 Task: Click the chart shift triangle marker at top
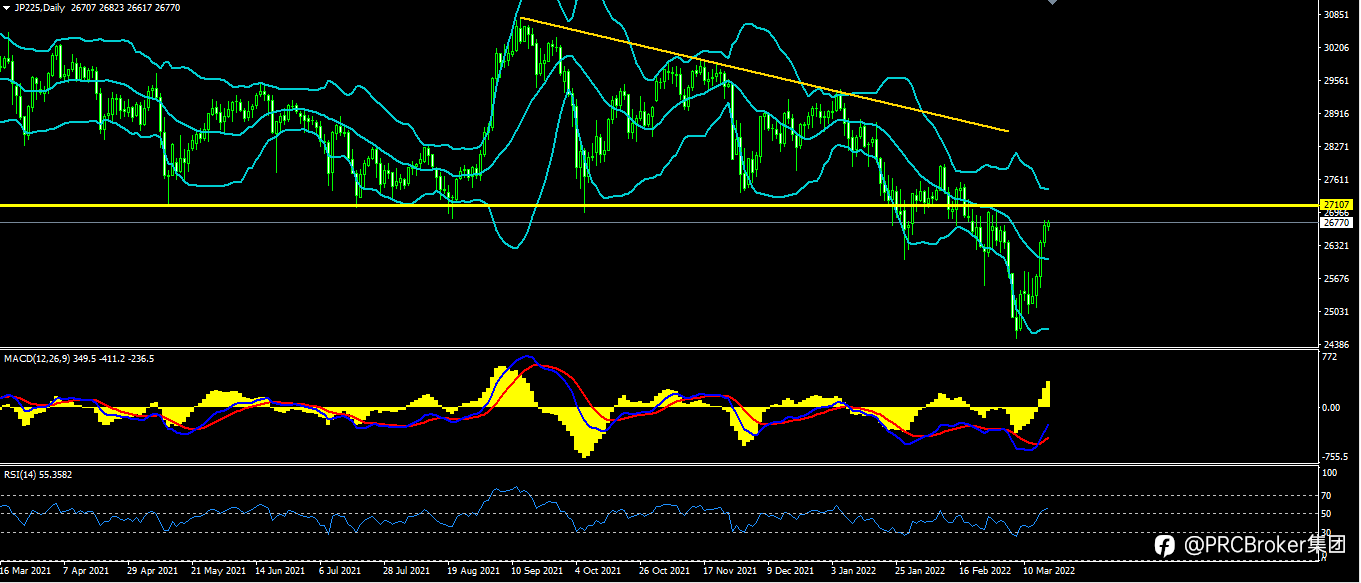pyautogui.click(x=1051, y=3)
